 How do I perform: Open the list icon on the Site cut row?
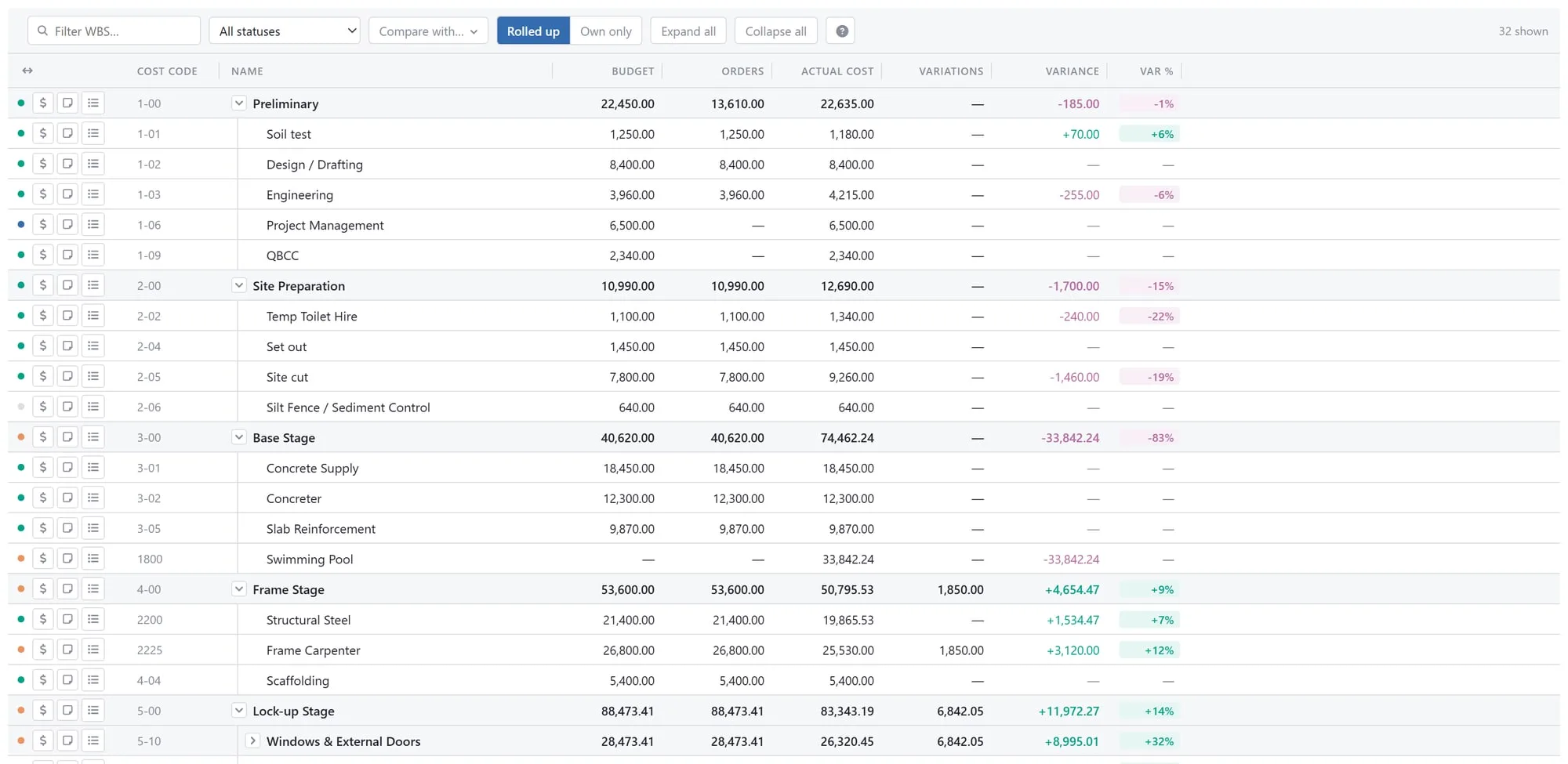coord(93,377)
